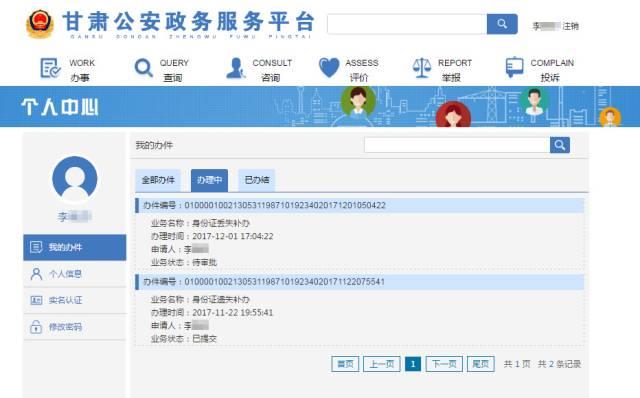Select the 办理中 tab
Image resolution: width=640 pixels, height=398 pixels.
tap(209, 180)
